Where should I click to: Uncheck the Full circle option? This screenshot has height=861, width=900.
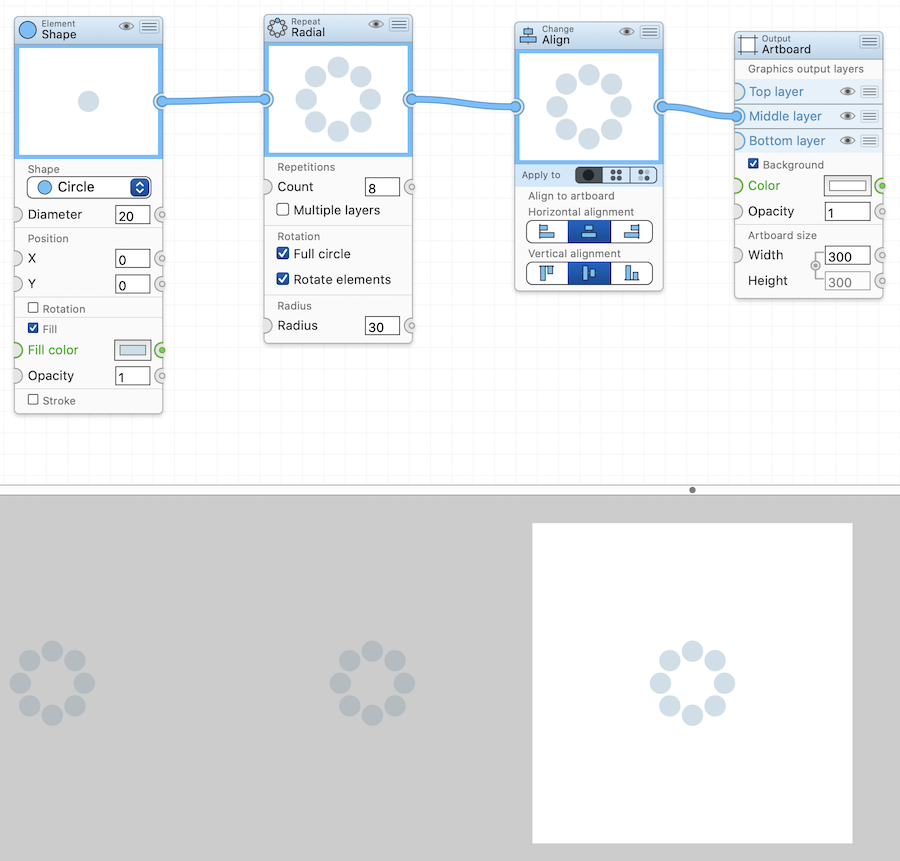coord(282,253)
